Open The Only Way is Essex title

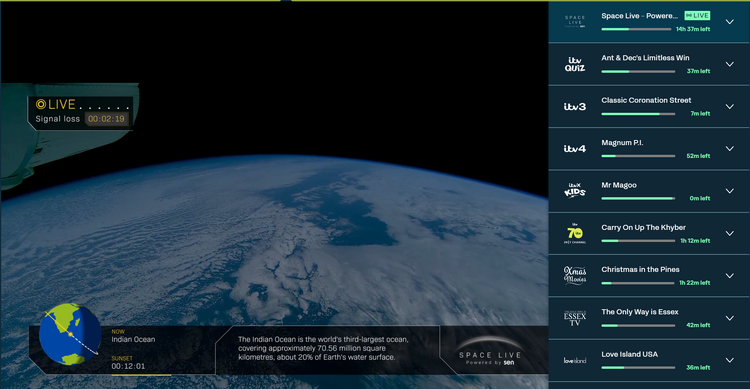pos(640,312)
